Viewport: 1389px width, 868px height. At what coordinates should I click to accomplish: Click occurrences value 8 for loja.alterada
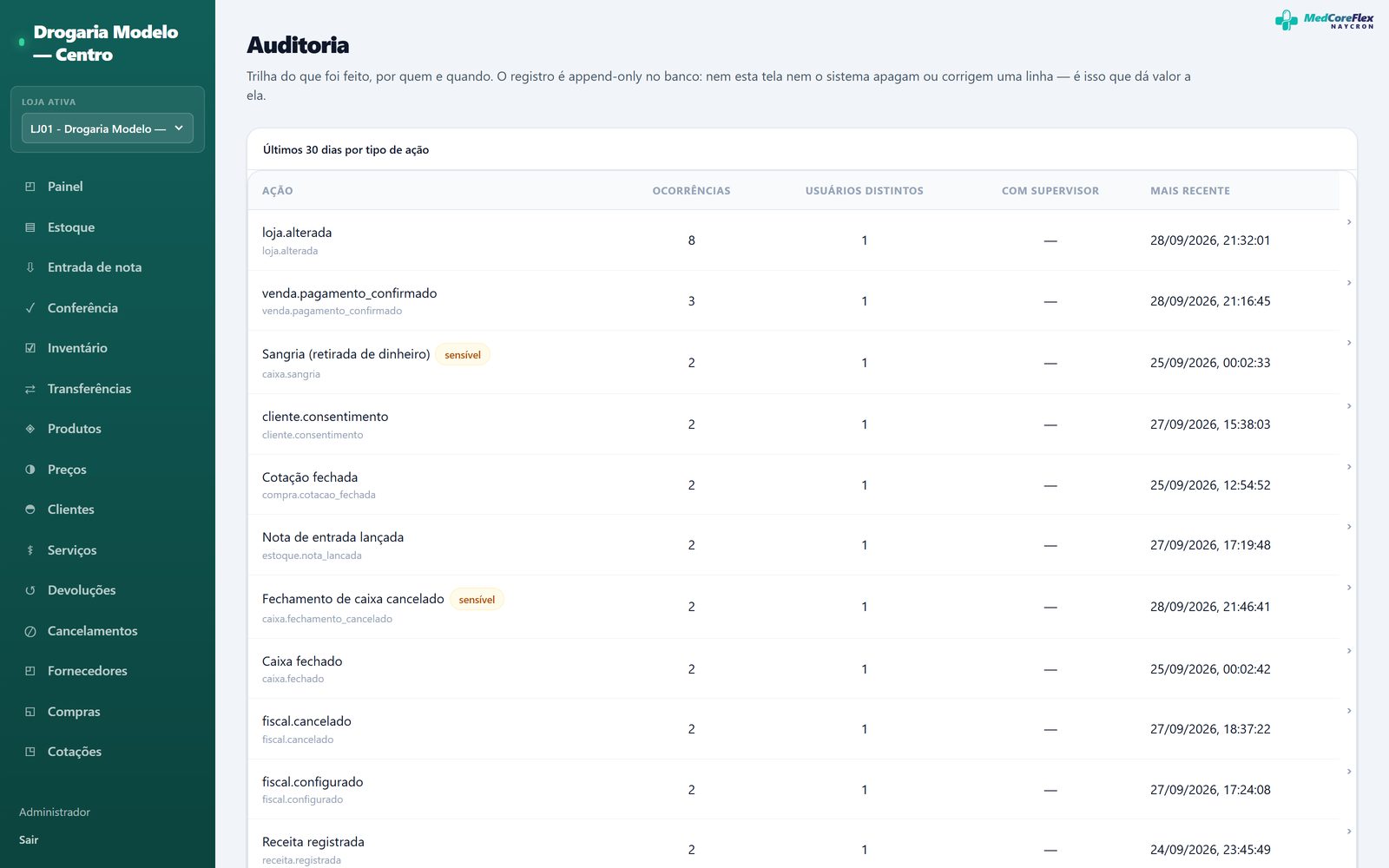click(691, 240)
